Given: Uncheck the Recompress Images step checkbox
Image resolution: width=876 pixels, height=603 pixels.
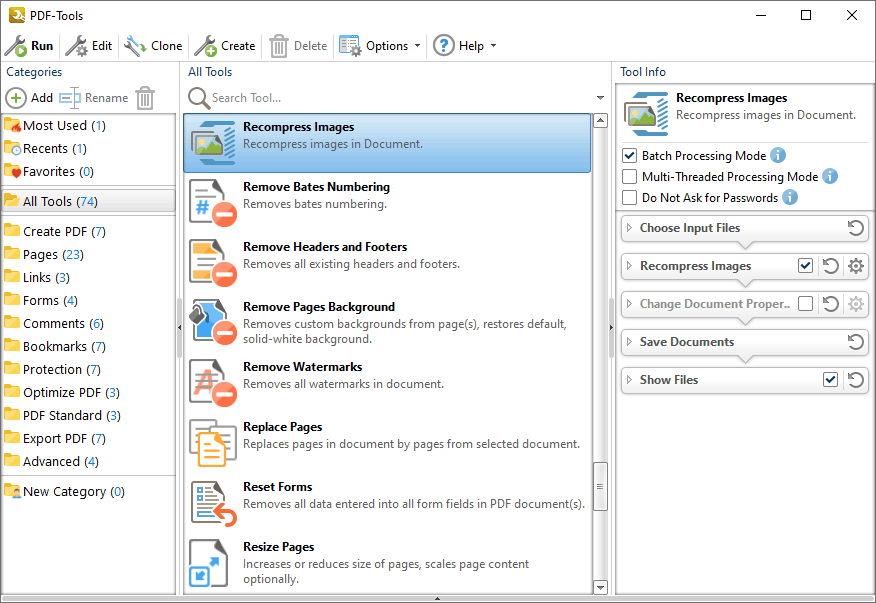Looking at the screenshot, I should [x=805, y=265].
